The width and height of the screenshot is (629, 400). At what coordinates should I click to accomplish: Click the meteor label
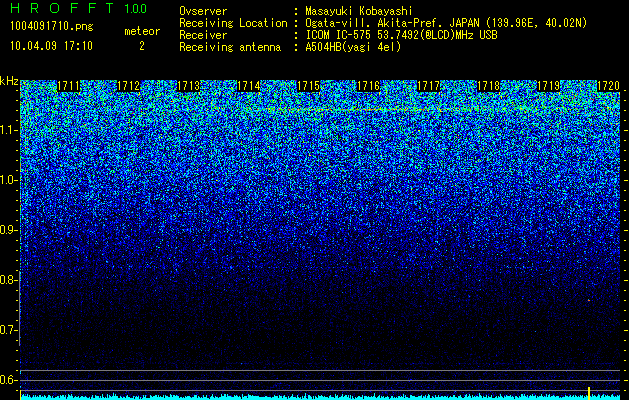pyautogui.click(x=142, y=31)
